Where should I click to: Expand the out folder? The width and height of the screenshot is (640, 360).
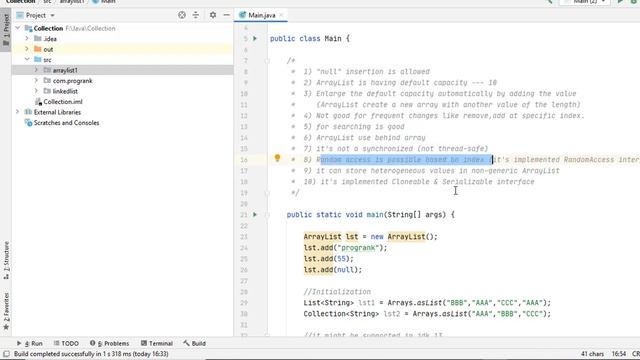click(x=27, y=49)
